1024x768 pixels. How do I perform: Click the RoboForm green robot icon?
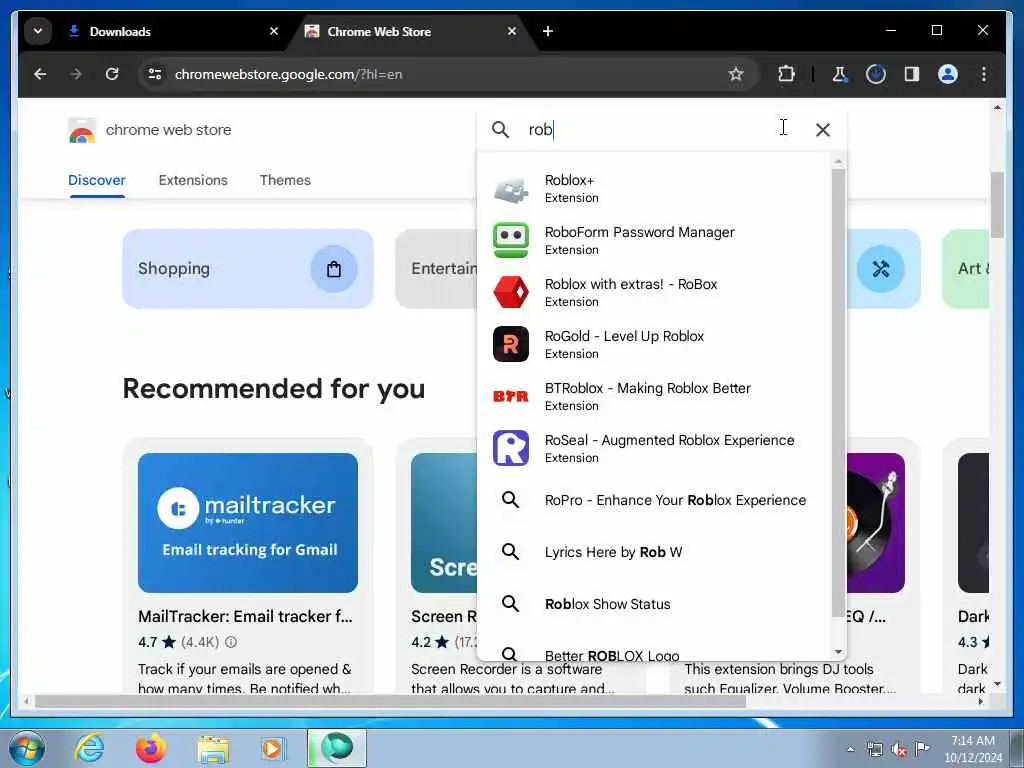coord(511,240)
